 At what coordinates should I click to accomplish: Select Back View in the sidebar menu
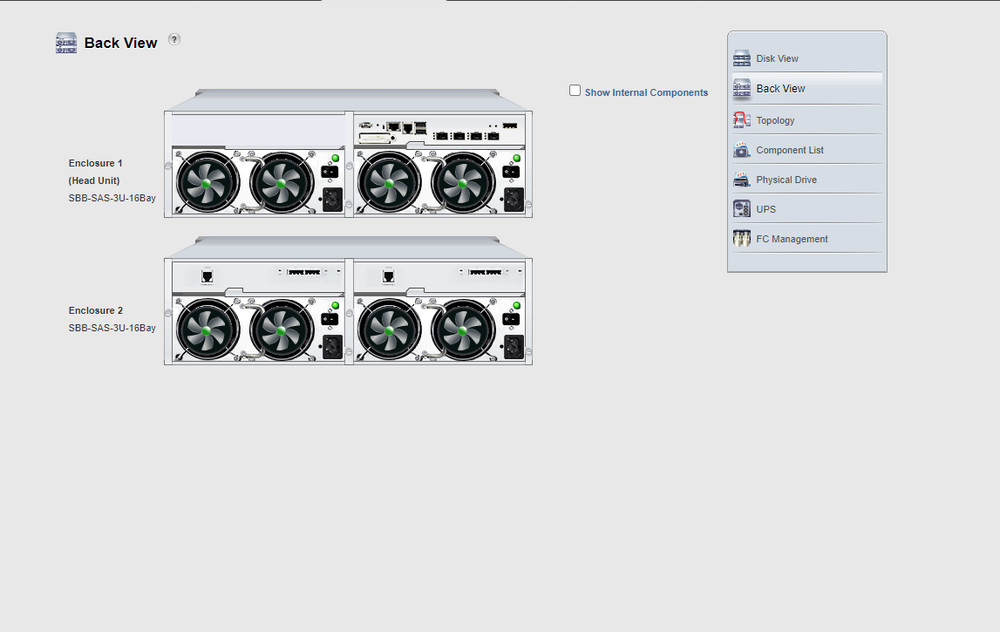point(780,89)
